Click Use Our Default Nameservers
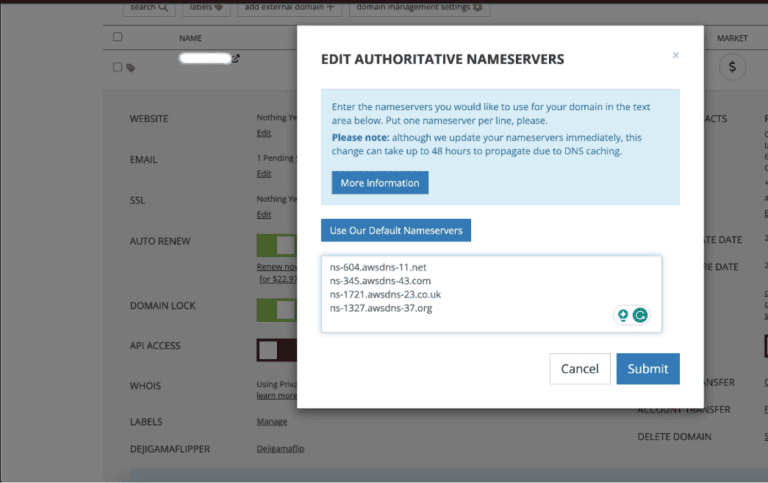768x483 pixels. coord(396,230)
